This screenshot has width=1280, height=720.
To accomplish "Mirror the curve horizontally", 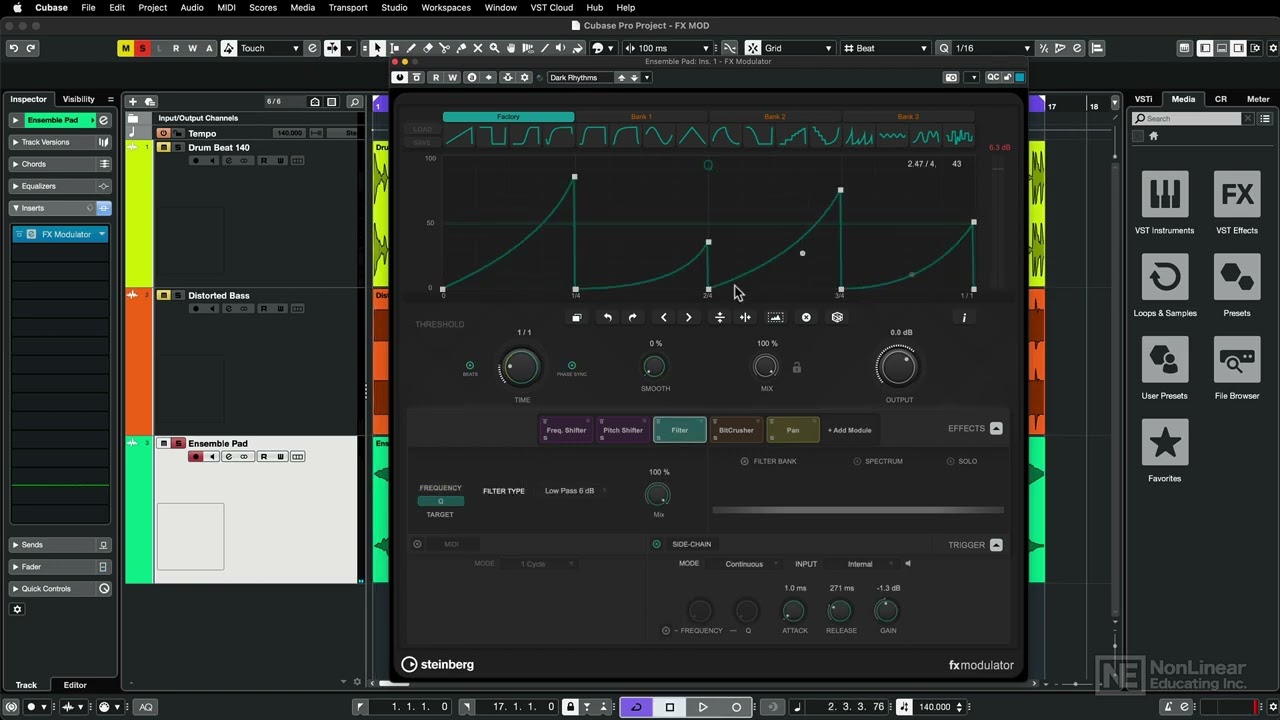I will 745,317.
